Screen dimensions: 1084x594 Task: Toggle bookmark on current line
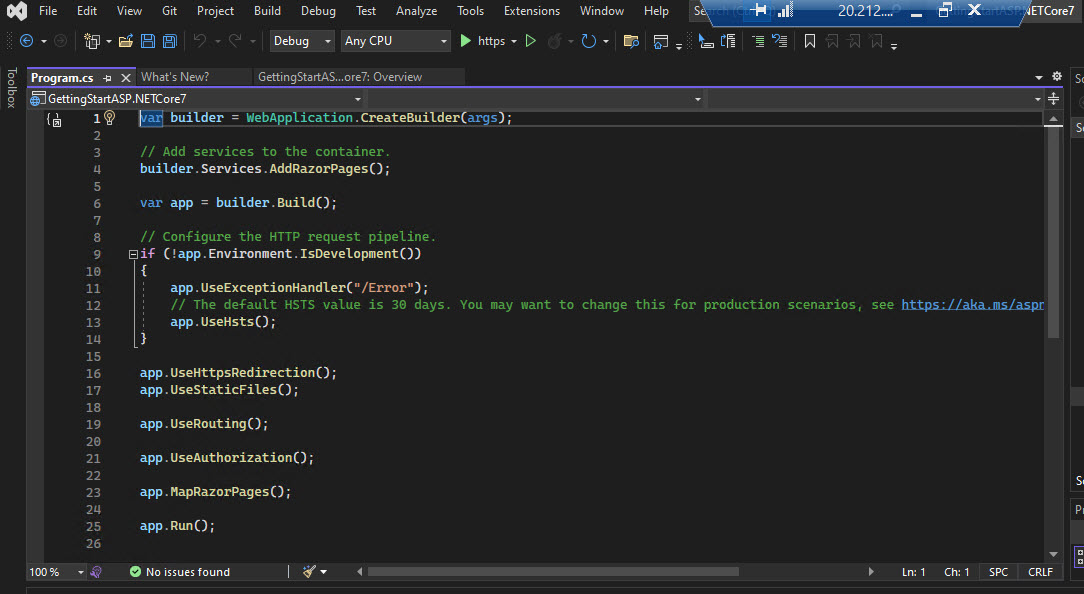(x=810, y=41)
